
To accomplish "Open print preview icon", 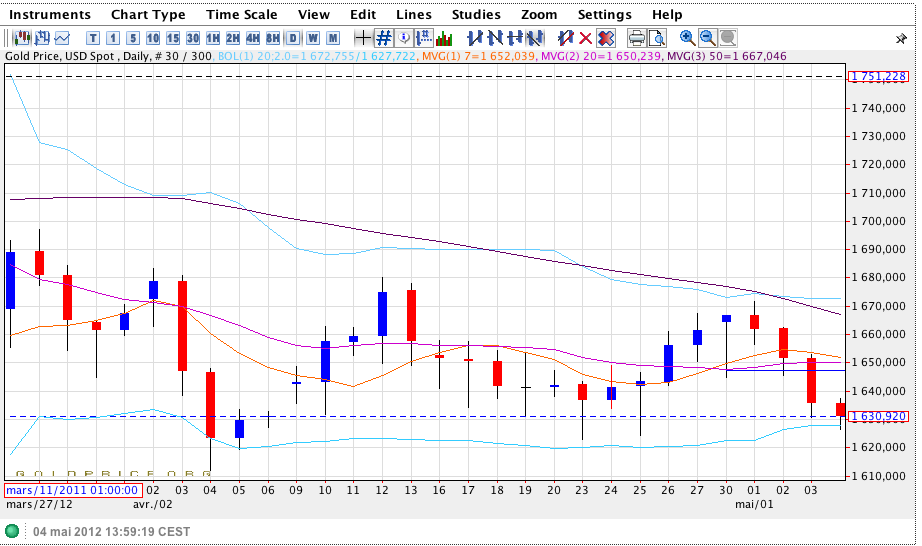I will 656,38.
